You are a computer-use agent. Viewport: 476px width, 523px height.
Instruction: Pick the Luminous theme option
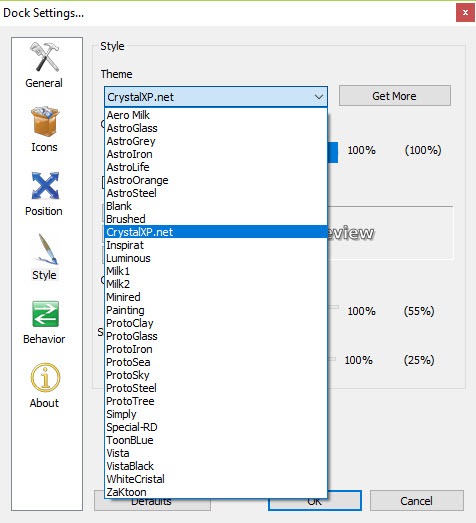point(215,258)
